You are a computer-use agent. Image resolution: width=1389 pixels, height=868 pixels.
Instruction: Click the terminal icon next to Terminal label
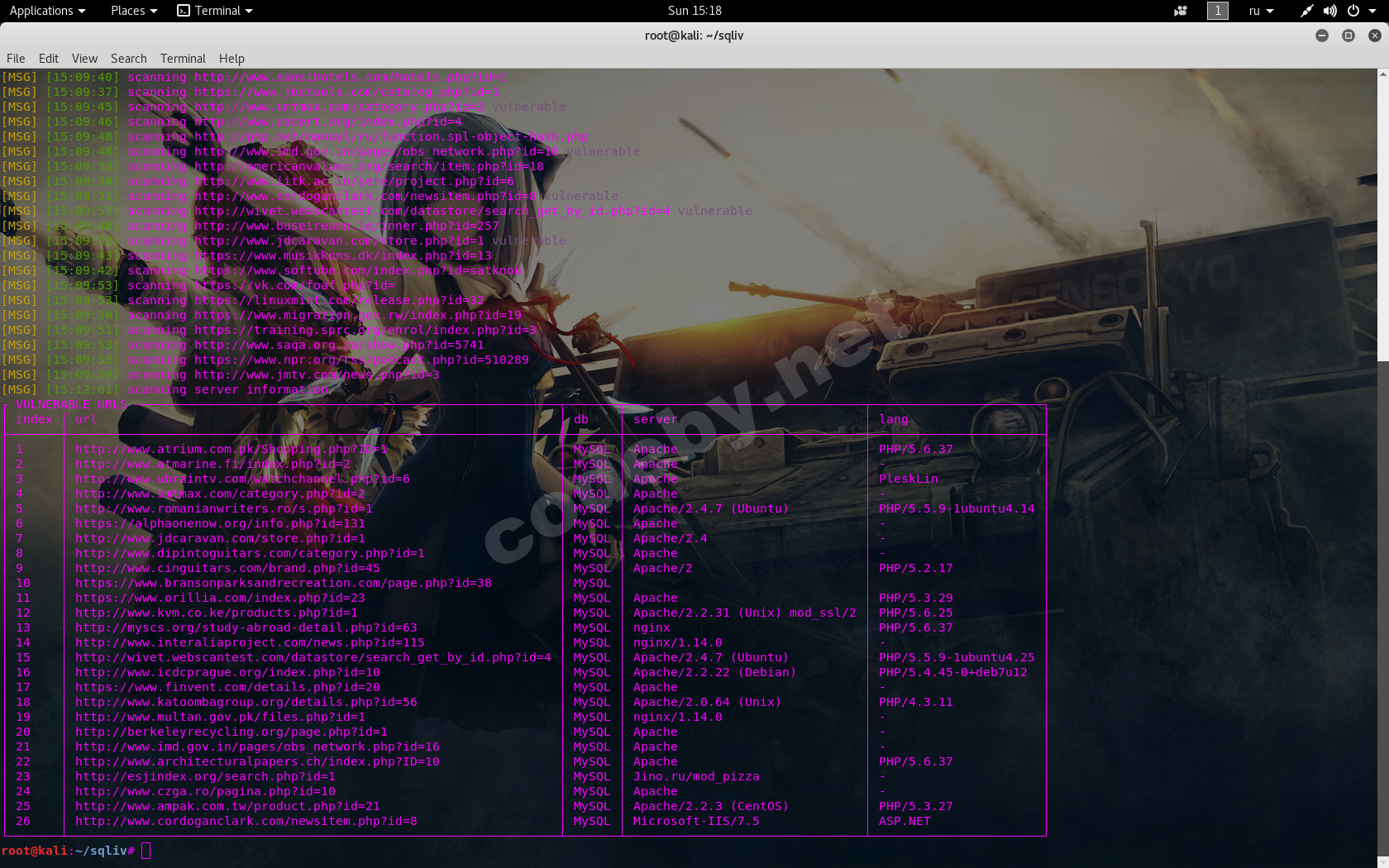pos(184,11)
